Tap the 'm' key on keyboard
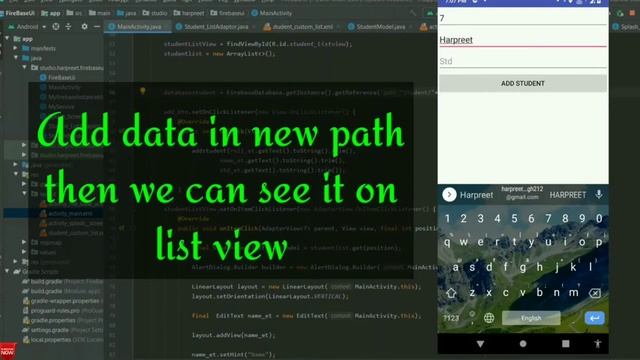The height and width of the screenshot is (360, 640). (573, 292)
